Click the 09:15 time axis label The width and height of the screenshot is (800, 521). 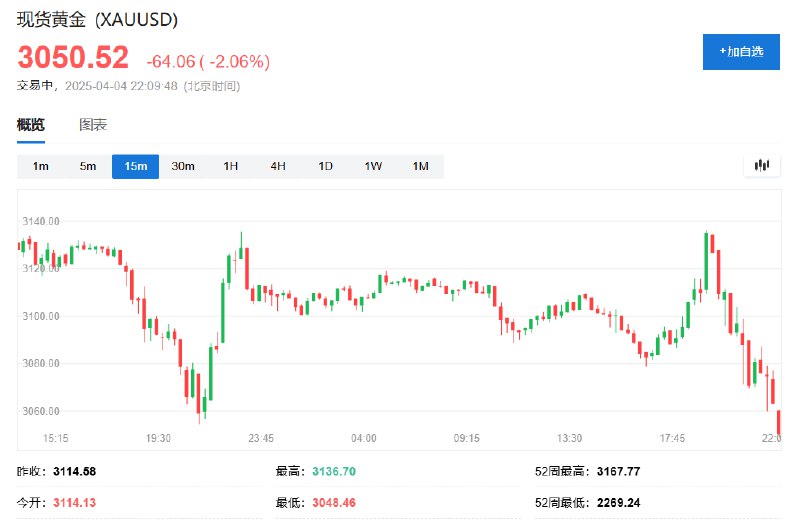467,438
